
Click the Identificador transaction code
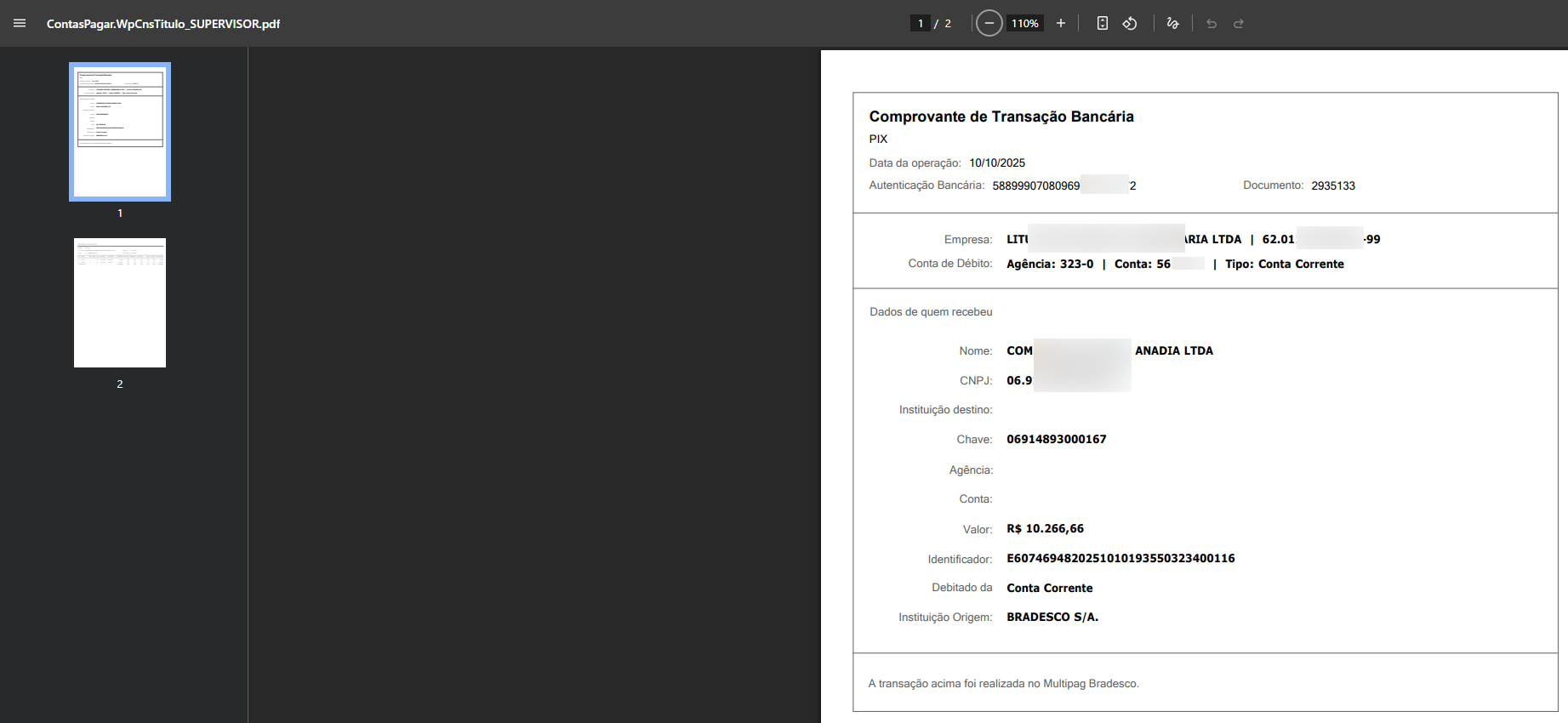[x=1120, y=559]
